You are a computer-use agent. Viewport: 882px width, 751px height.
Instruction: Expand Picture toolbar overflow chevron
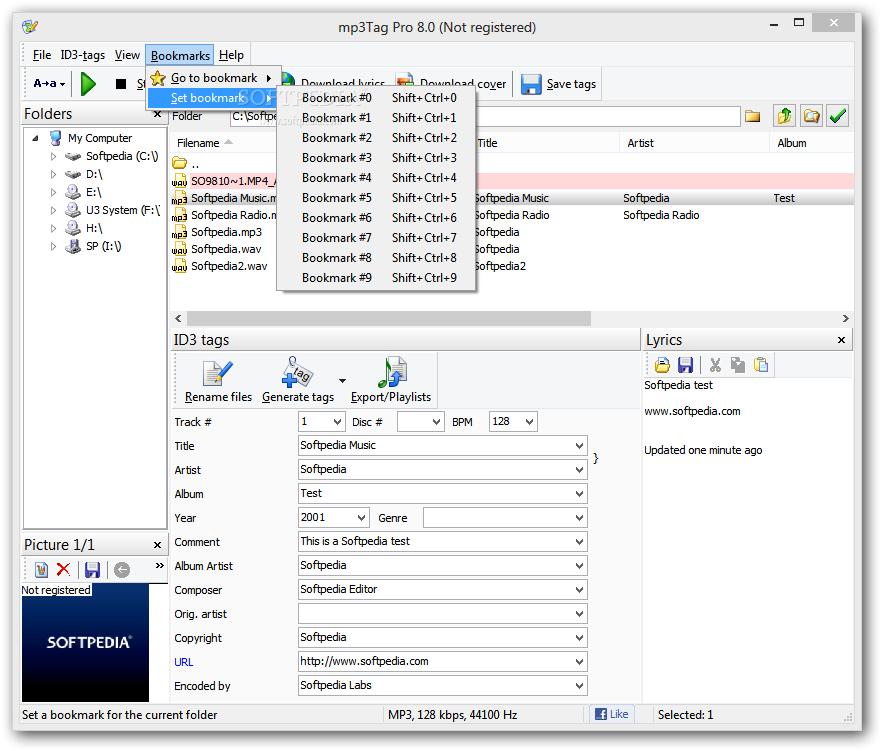160,565
